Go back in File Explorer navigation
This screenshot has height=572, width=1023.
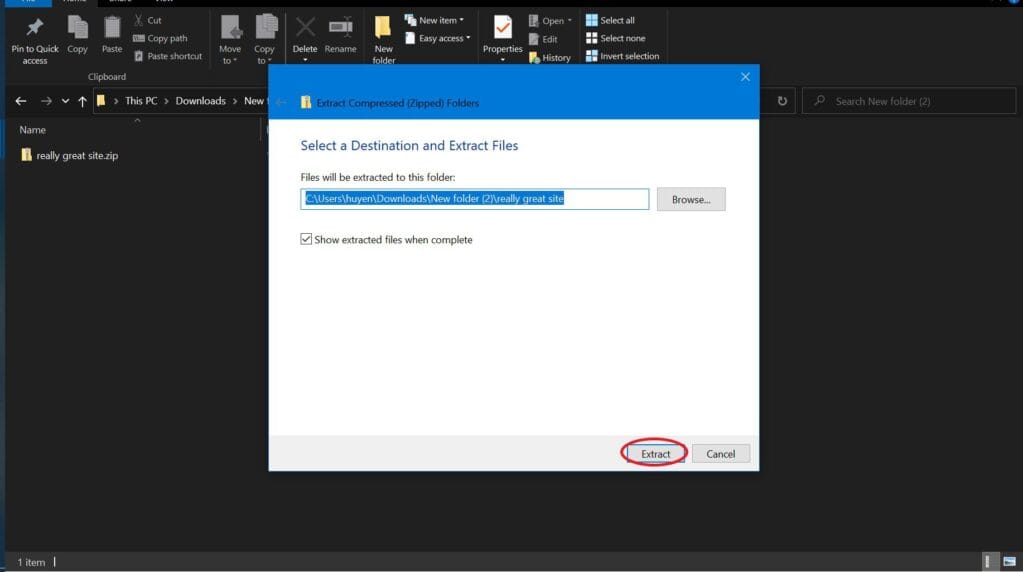[x=21, y=101]
